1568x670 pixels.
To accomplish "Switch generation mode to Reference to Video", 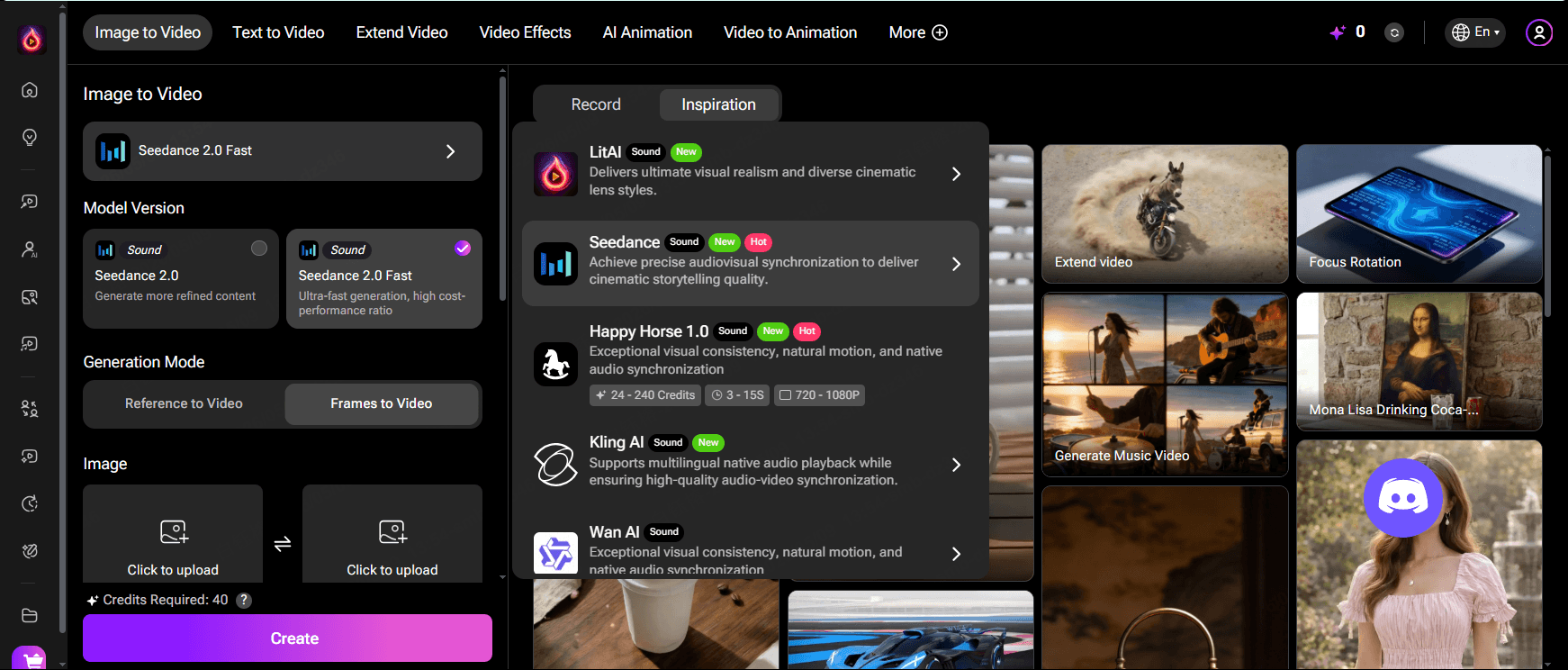I will [184, 403].
